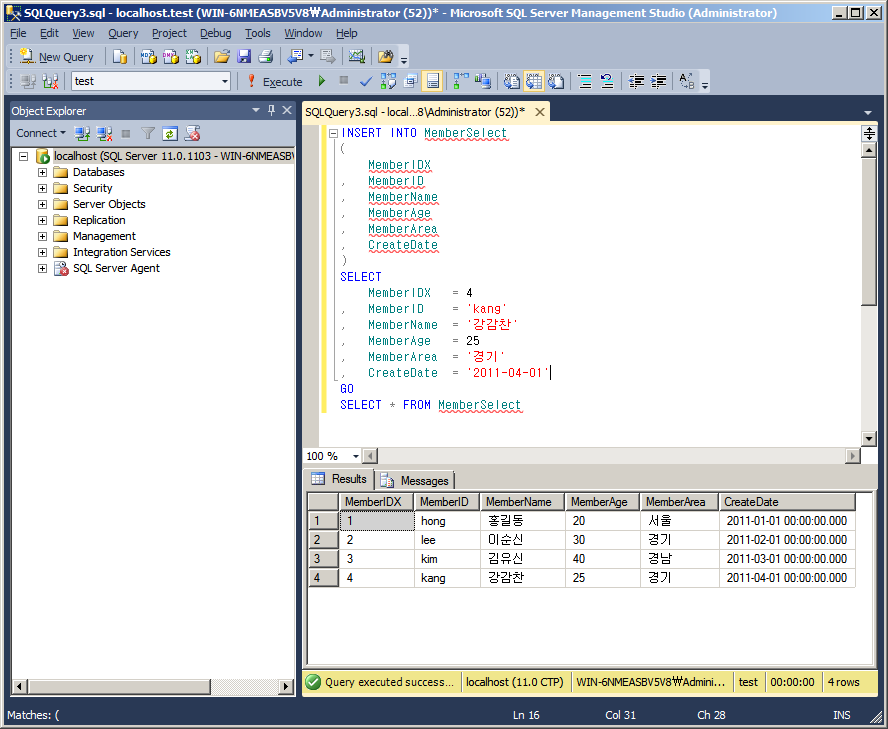Expand the SQL Server Agent node
Viewport: 888px width, 729px height.
(42, 268)
